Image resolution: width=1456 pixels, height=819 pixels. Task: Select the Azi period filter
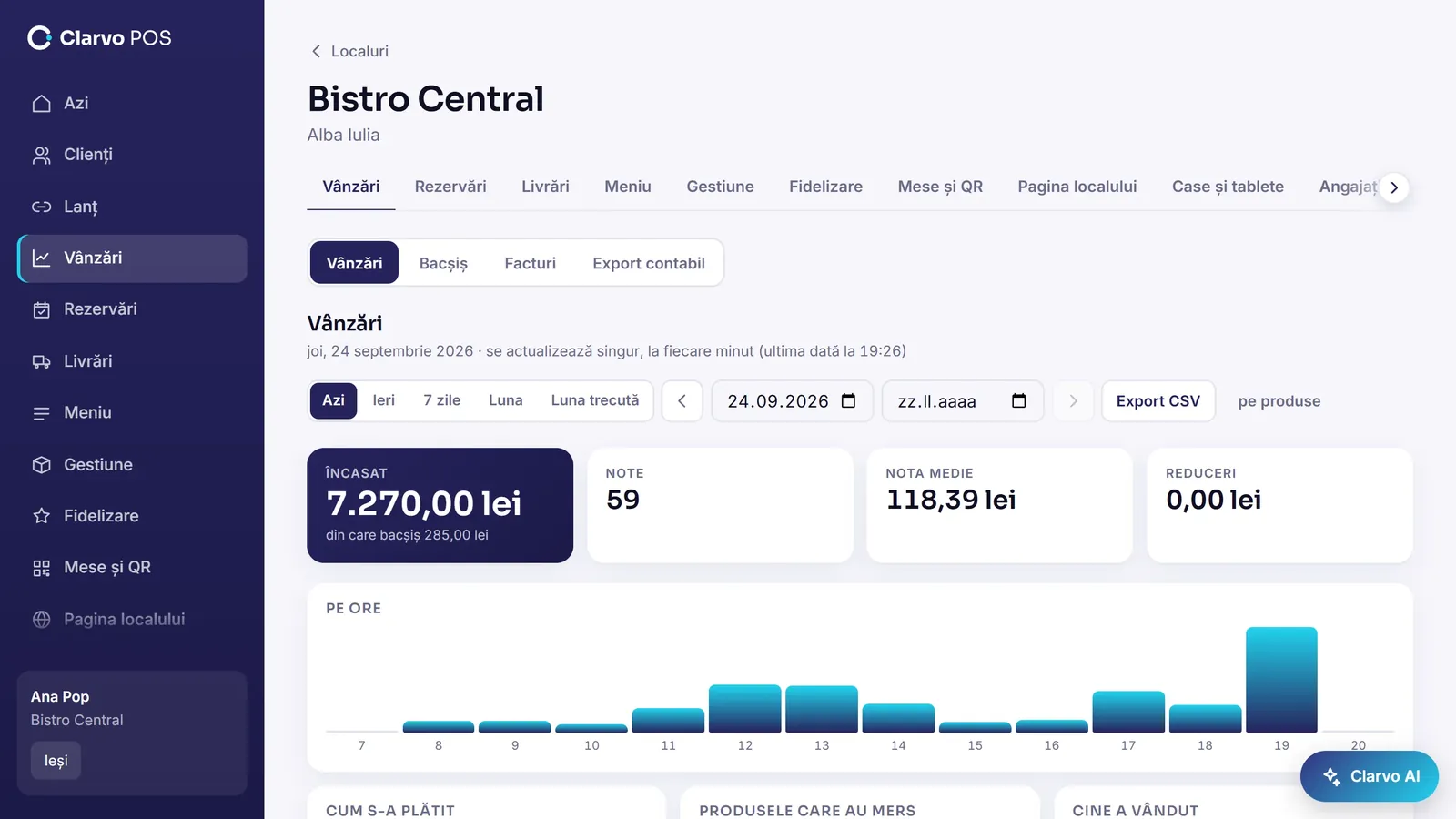[333, 400]
